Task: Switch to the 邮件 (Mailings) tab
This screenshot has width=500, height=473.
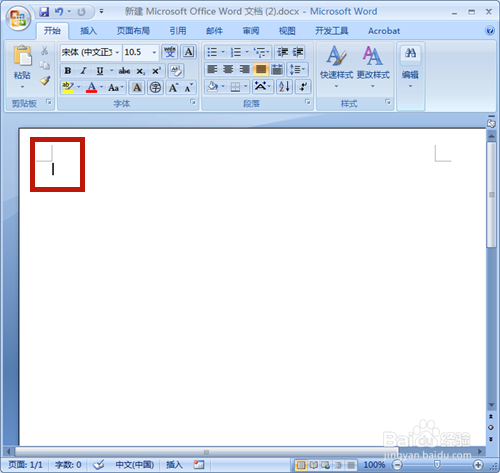Action: 214,31
